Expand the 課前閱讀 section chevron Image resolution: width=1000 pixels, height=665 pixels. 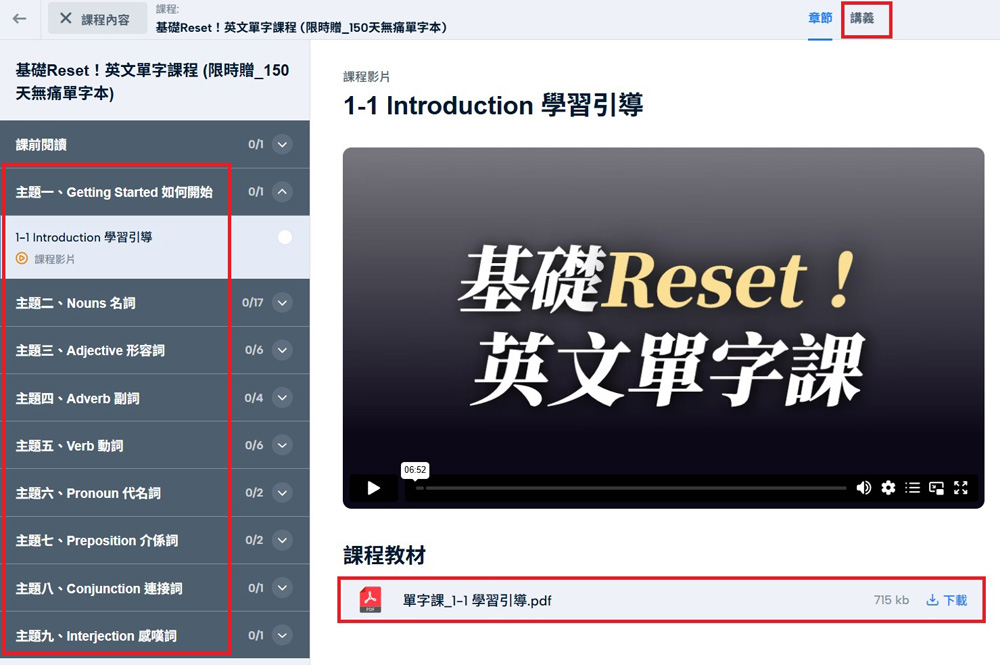click(283, 144)
